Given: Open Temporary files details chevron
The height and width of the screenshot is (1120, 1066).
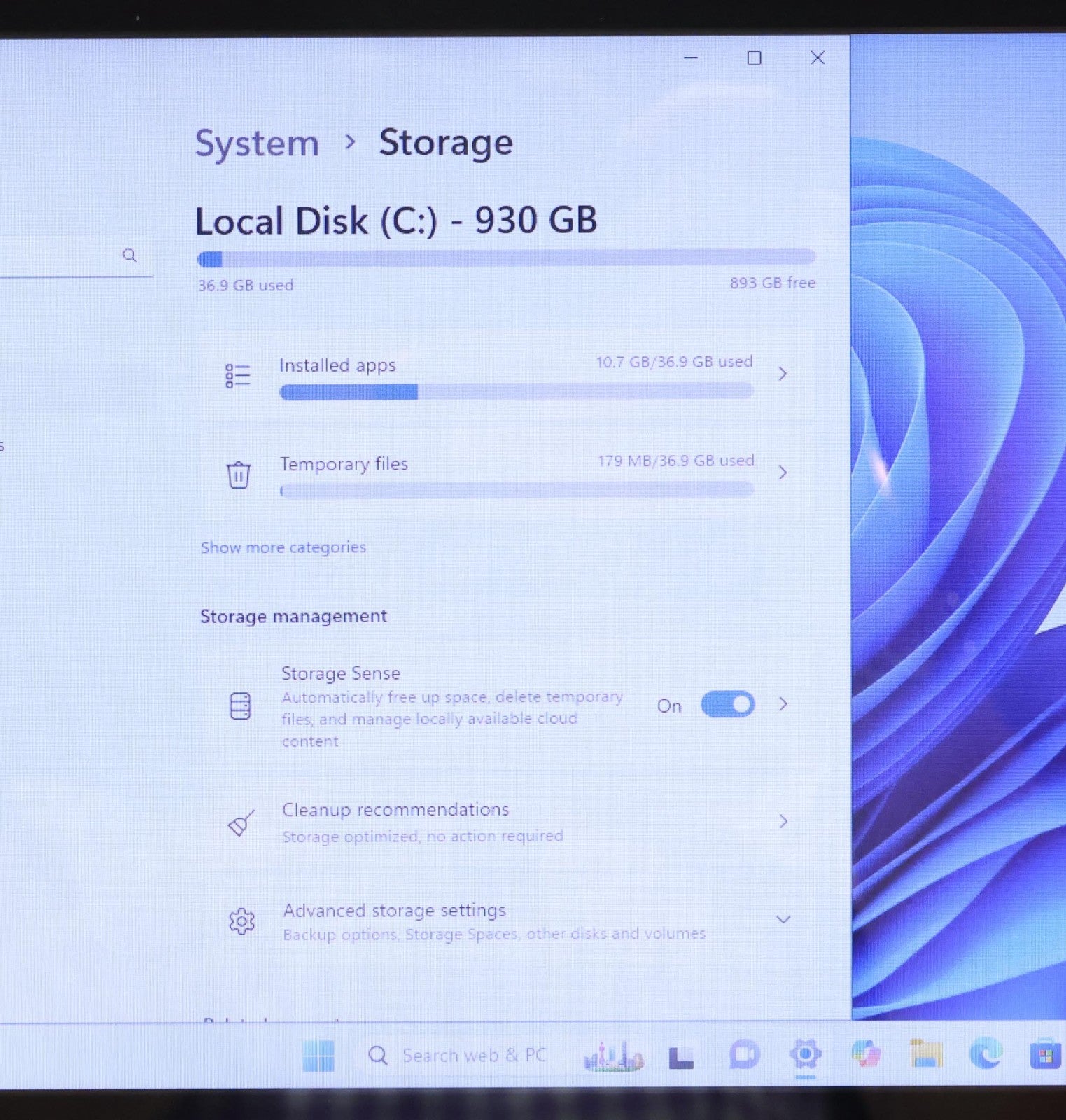Looking at the screenshot, I should coord(783,472).
